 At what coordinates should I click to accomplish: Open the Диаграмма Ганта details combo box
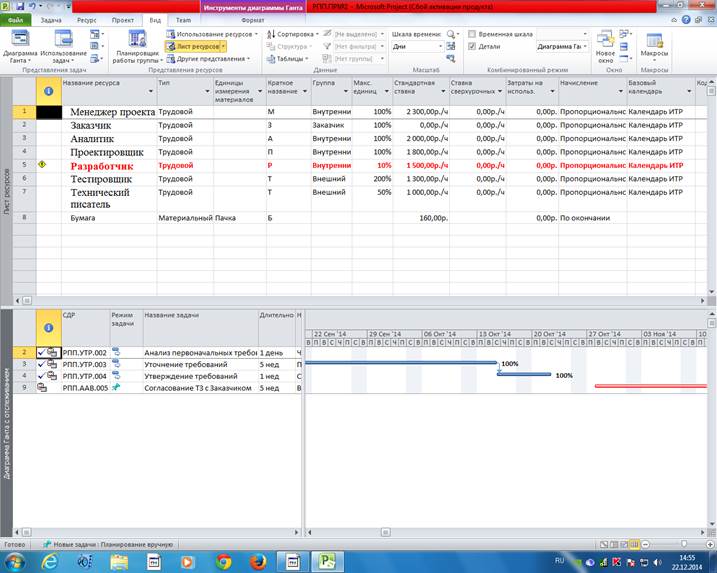pos(562,47)
